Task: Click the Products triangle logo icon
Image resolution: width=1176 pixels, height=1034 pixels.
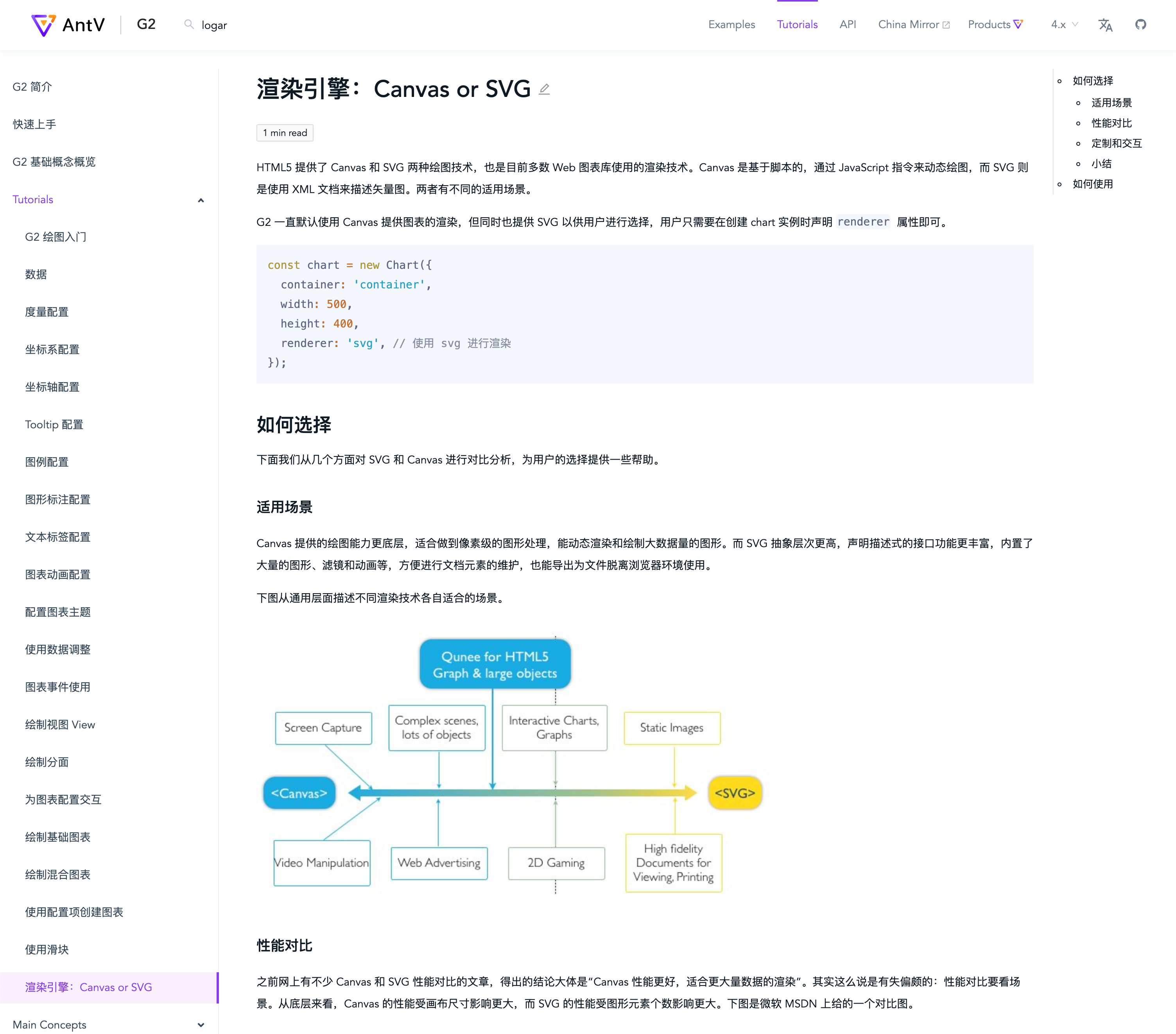Action: pyautogui.click(x=1018, y=24)
